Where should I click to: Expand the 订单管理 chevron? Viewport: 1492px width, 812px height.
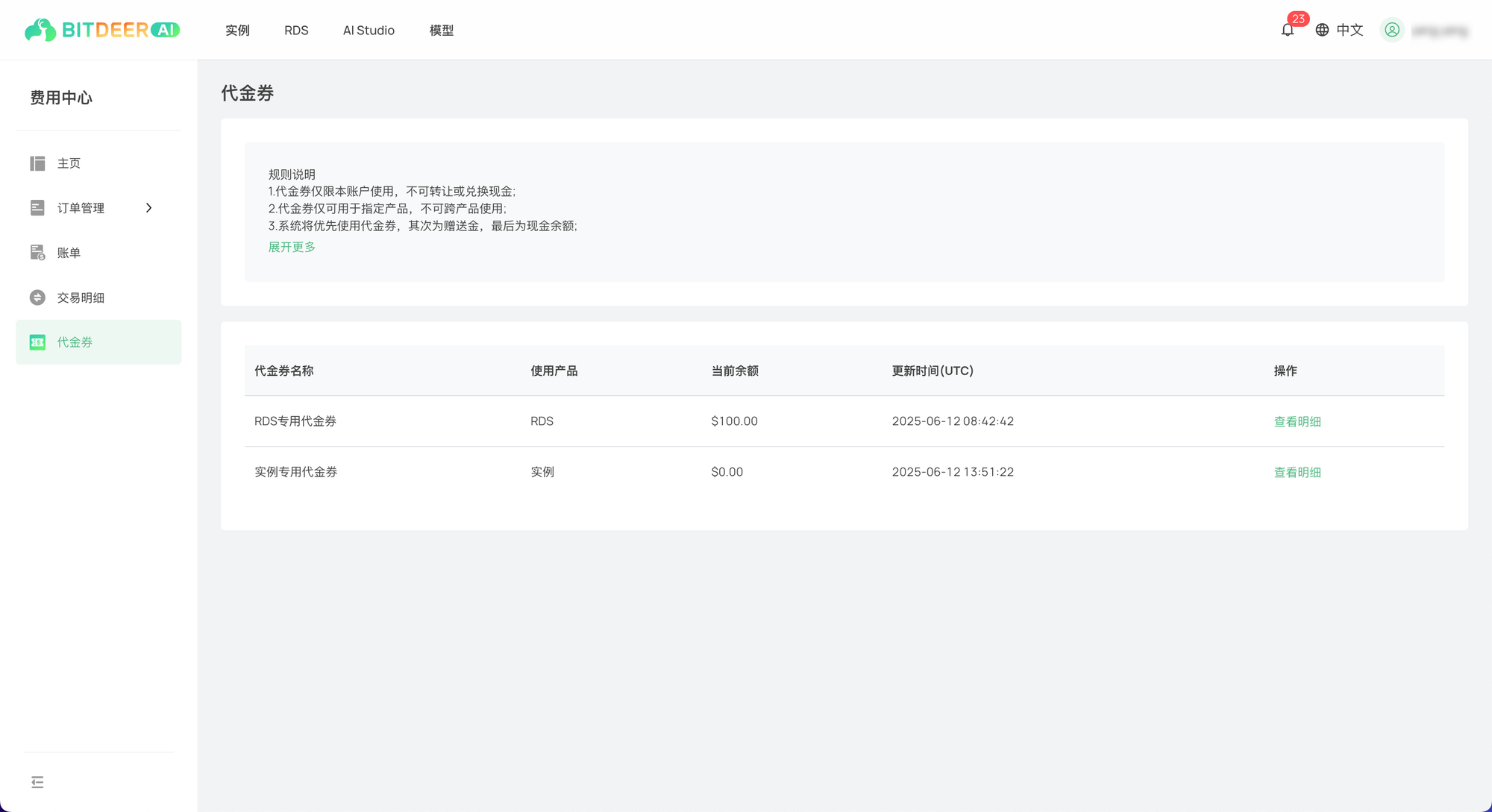click(x=148, y=208)
